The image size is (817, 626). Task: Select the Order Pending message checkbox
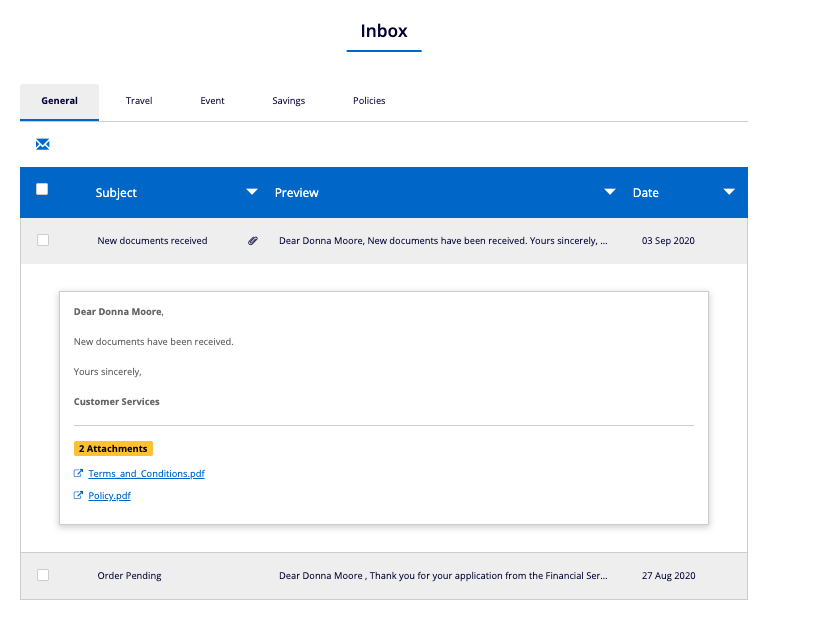point(42,575)
